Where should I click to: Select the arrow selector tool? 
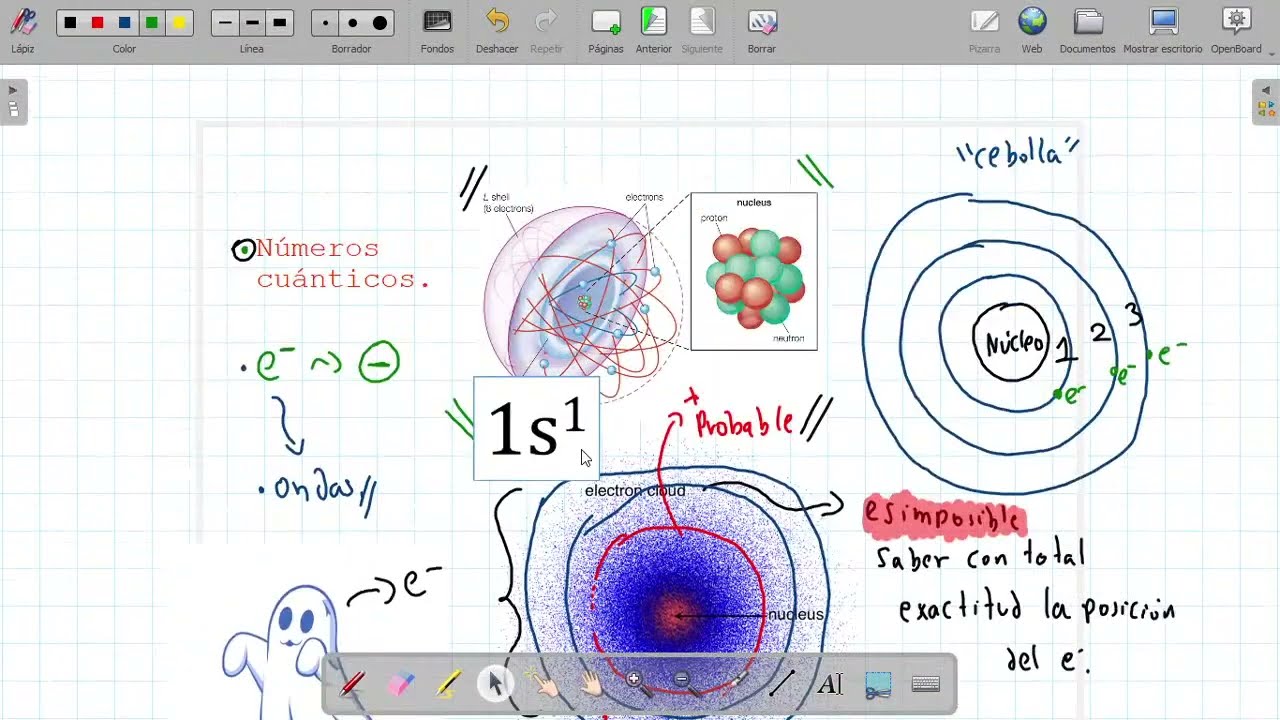pos(495,684)
